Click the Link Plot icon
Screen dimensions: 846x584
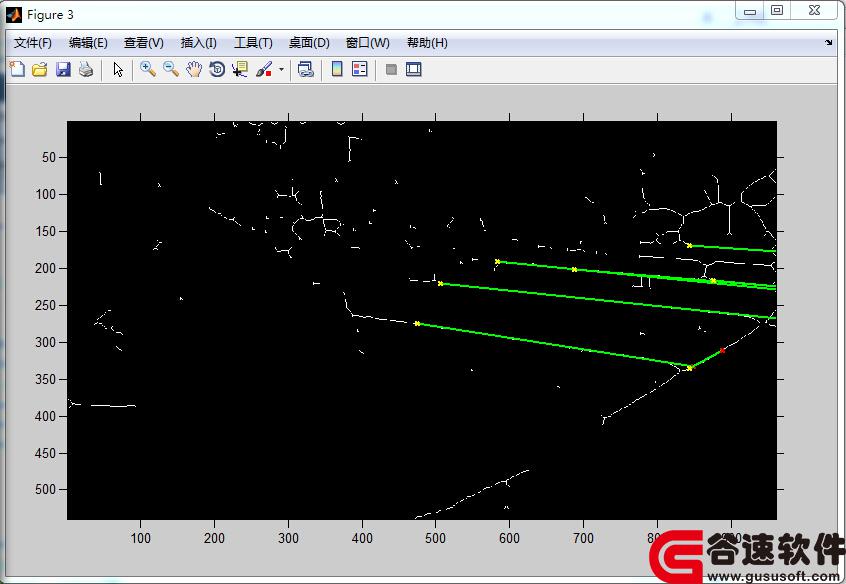click(305, 69)
